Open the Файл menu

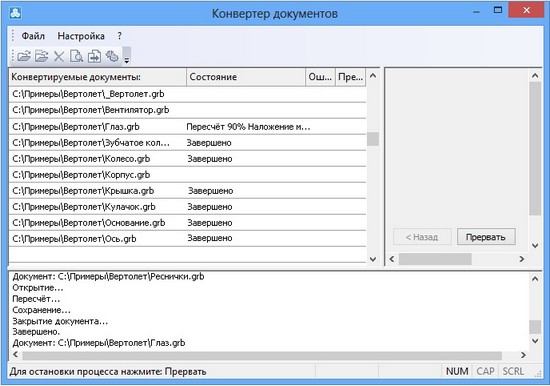coord(33,36)
